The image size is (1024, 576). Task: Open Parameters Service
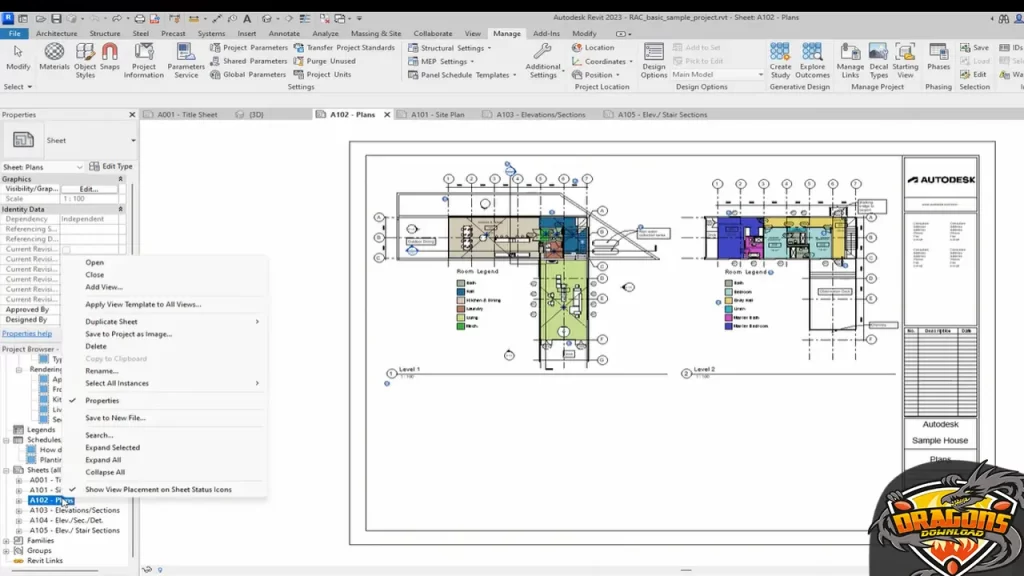(x=185, y=60)
